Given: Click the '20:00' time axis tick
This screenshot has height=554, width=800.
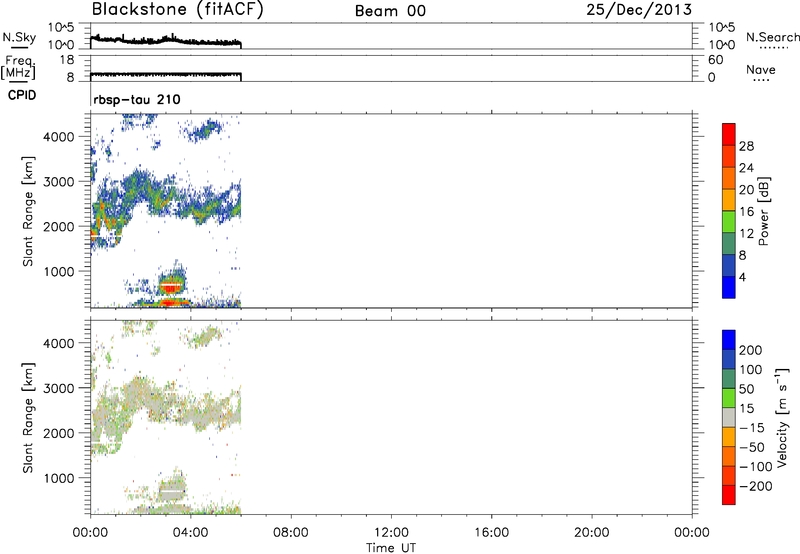Looking at the screenshot, I should pos(591,533).
